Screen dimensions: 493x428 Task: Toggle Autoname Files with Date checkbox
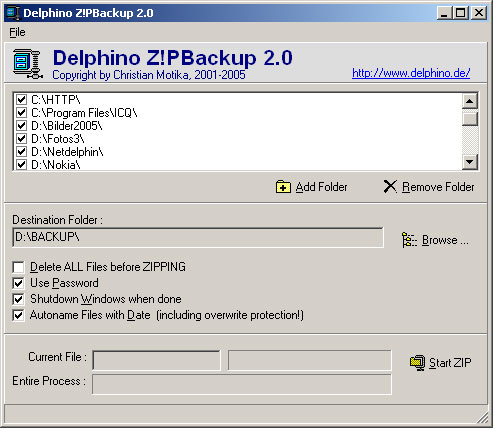coord(18,315)
